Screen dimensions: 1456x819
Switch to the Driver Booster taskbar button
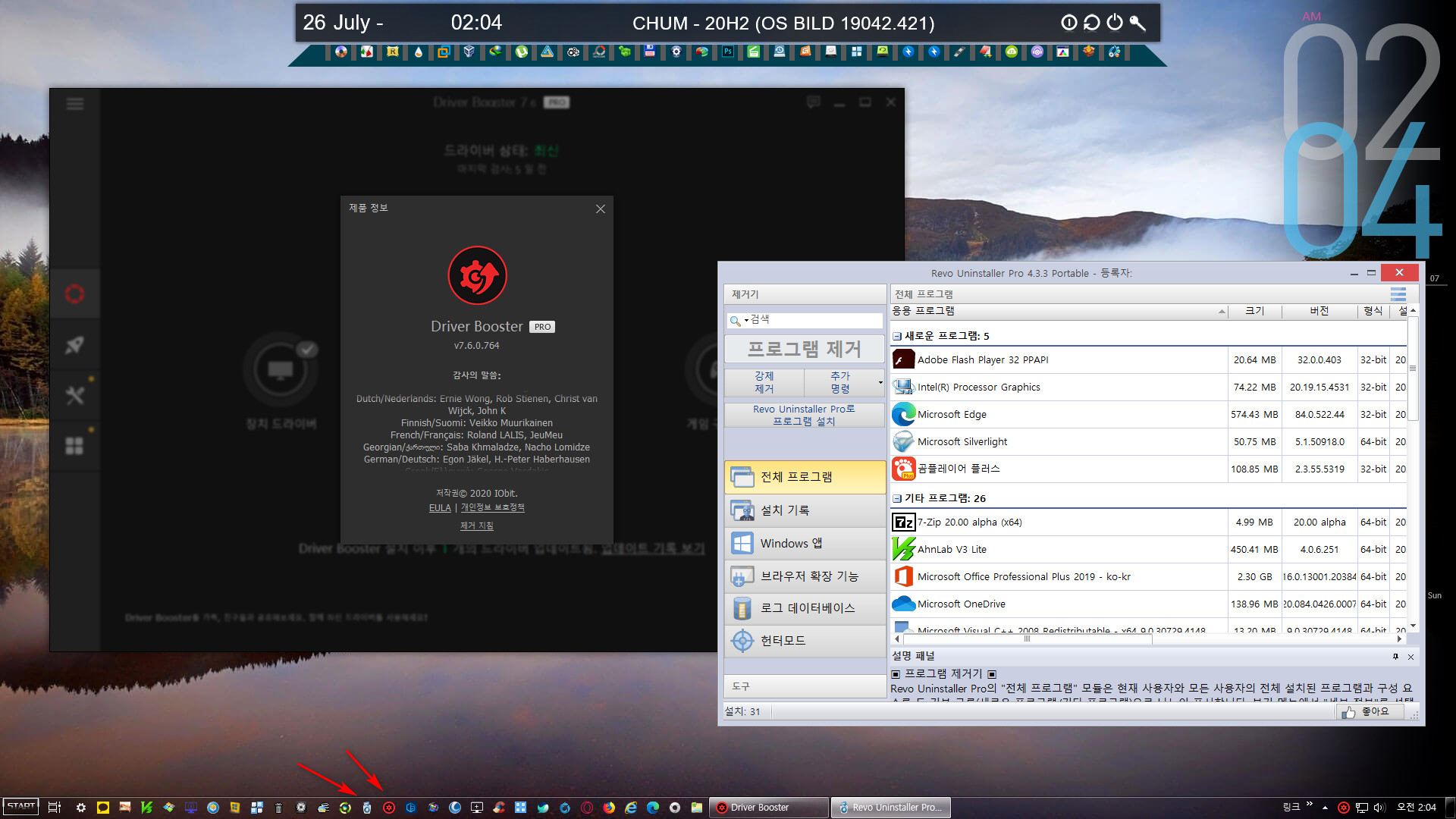point(769,808)
